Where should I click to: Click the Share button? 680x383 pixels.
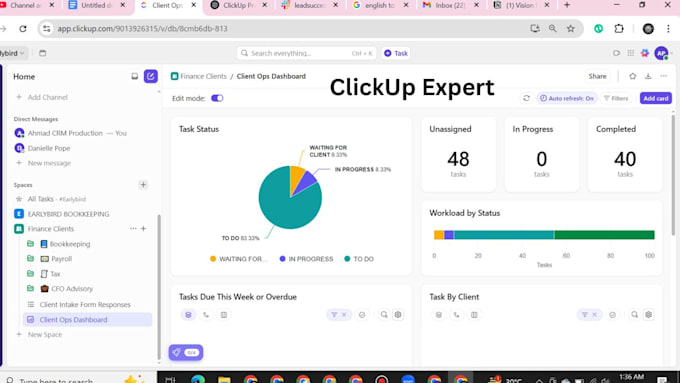597,76
